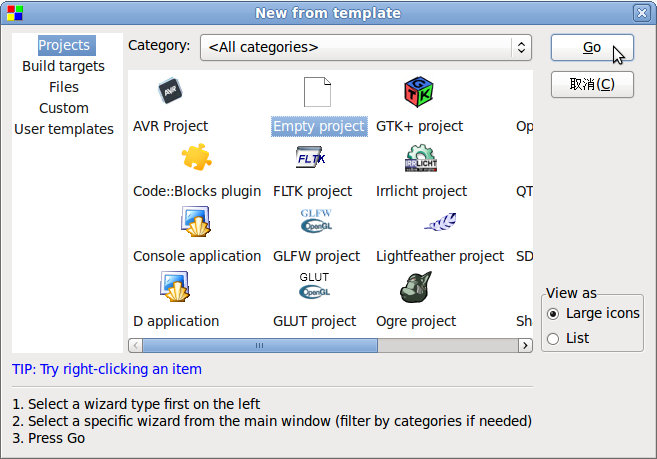The width and height of the screenshot is (657, 459).
Task: Click the scrollbar right arrow
Action: coord(525,345)
